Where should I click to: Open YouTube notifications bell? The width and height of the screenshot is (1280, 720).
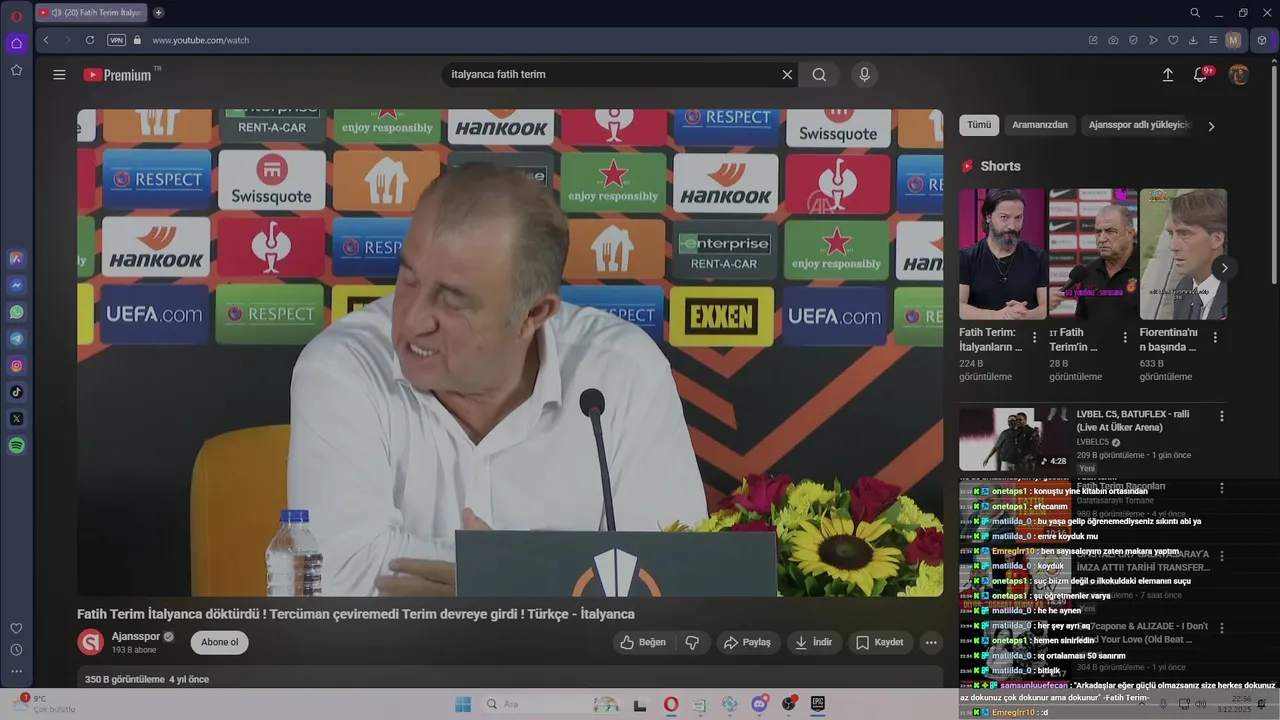tap(1201, 75)
